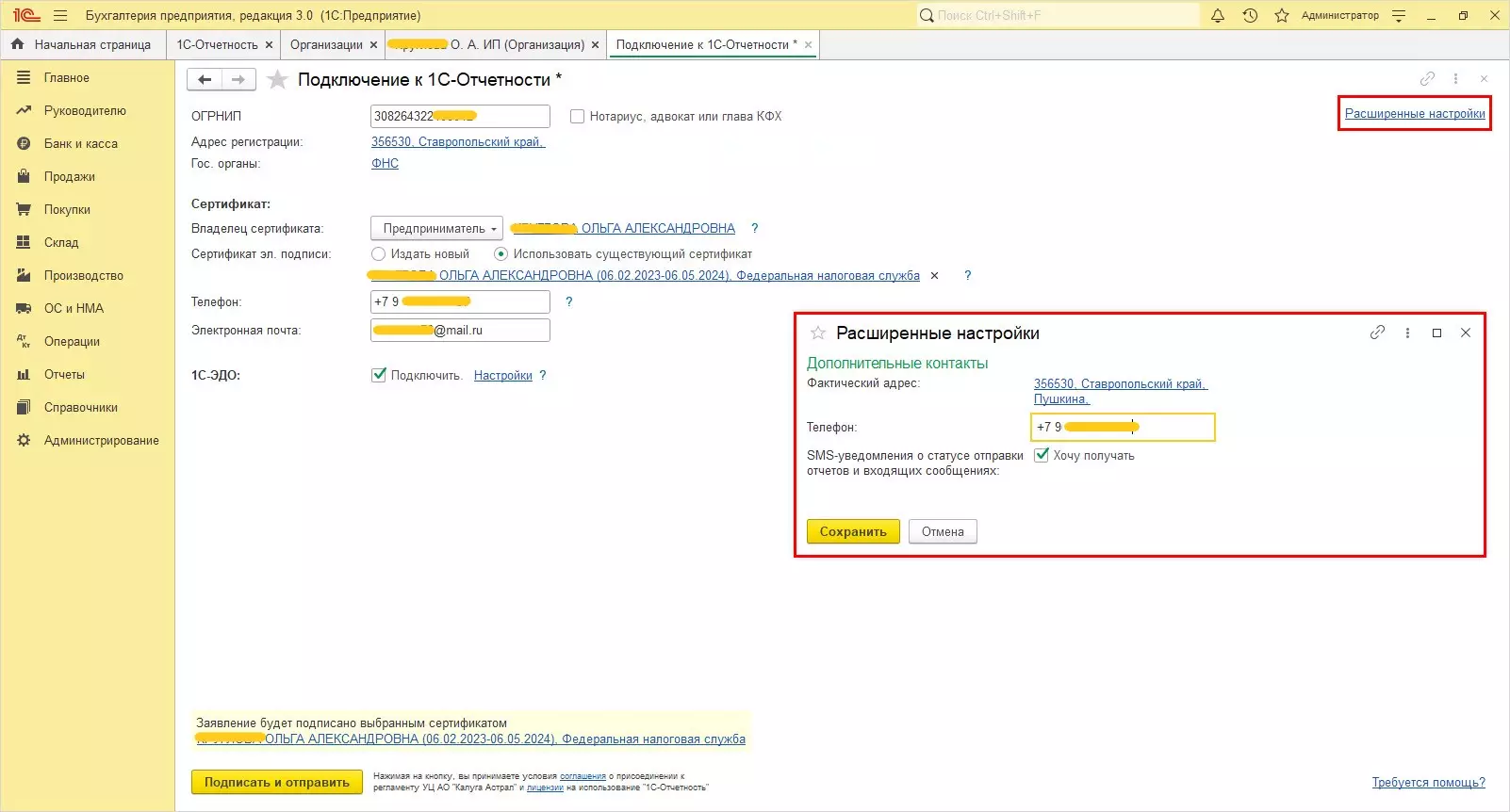Open Предприниматель certificate owner dropdown

tap(436, 228)
